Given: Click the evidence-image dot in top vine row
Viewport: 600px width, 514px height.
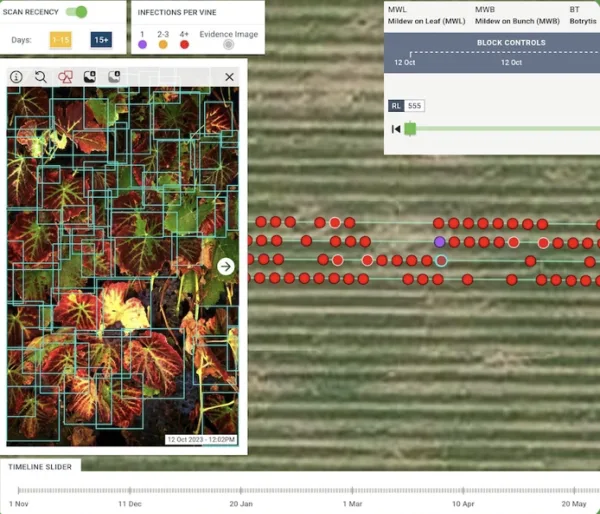Looking at the screenshot, I should tap(335, 222).
